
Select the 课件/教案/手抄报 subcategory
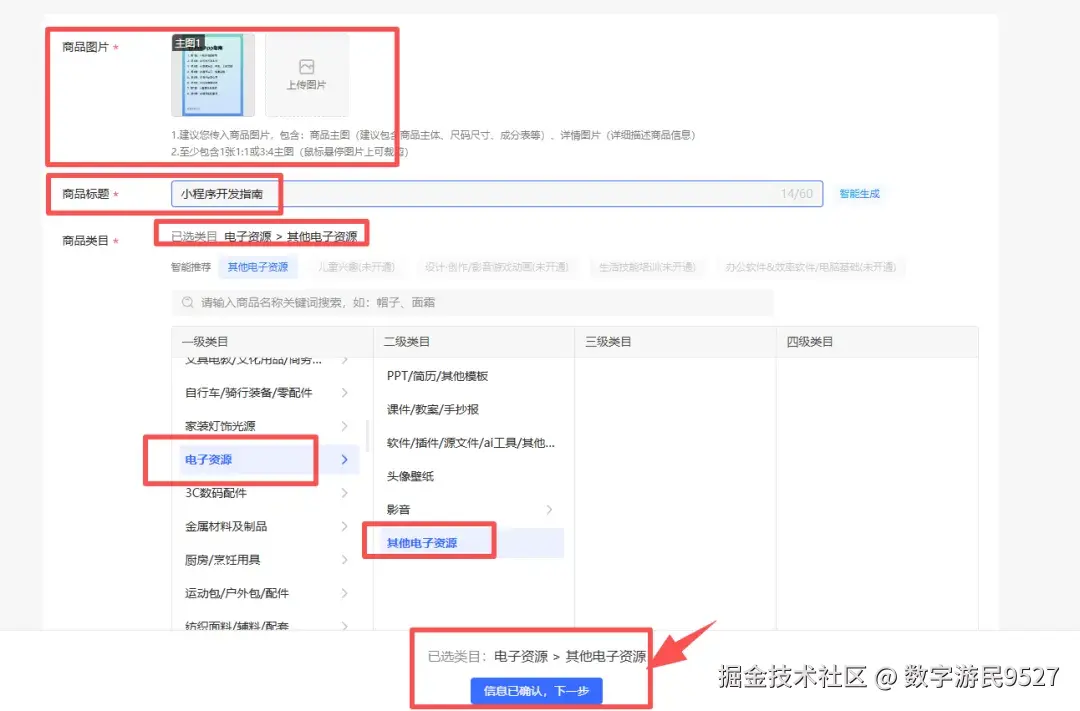426,409
